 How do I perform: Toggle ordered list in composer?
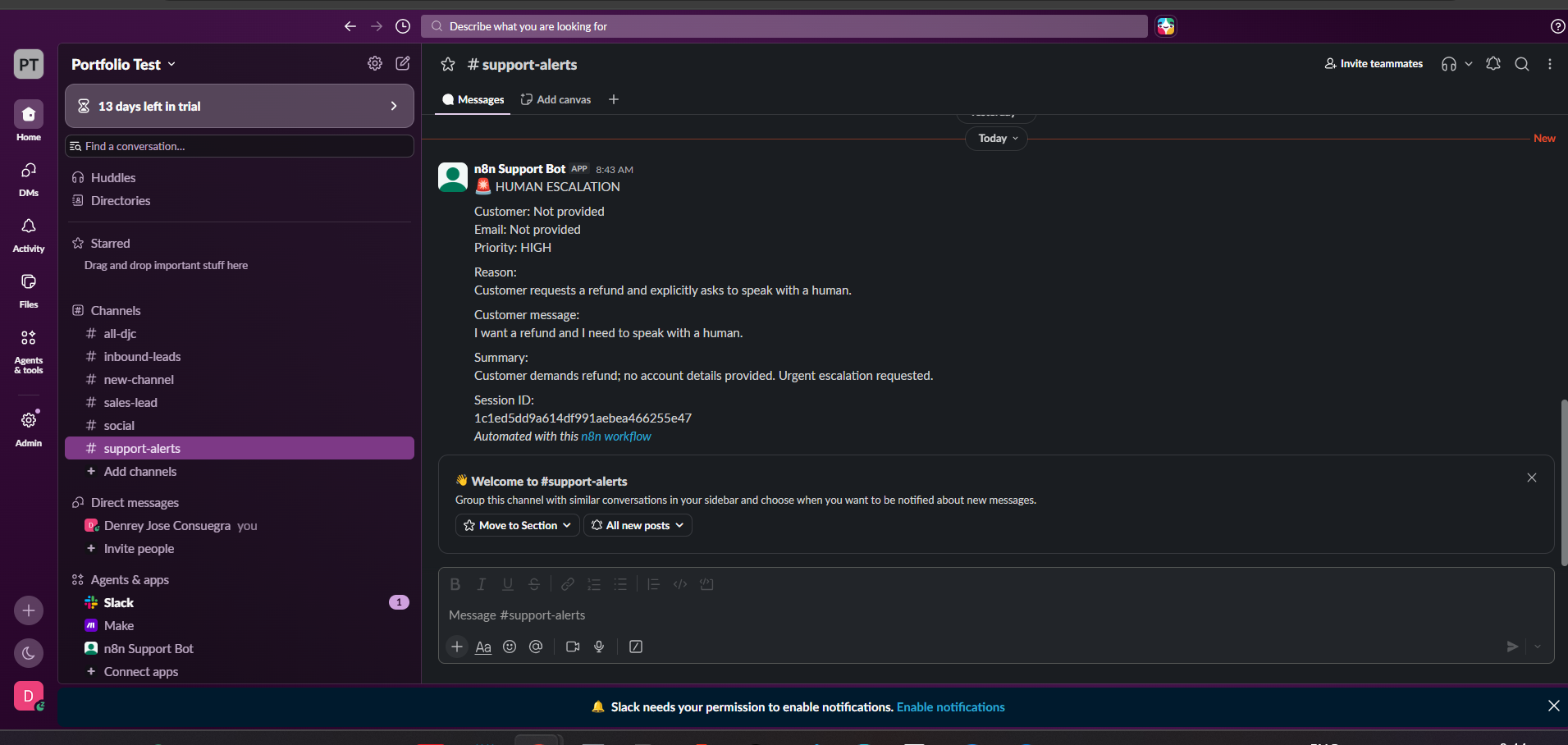coord(594,584)
